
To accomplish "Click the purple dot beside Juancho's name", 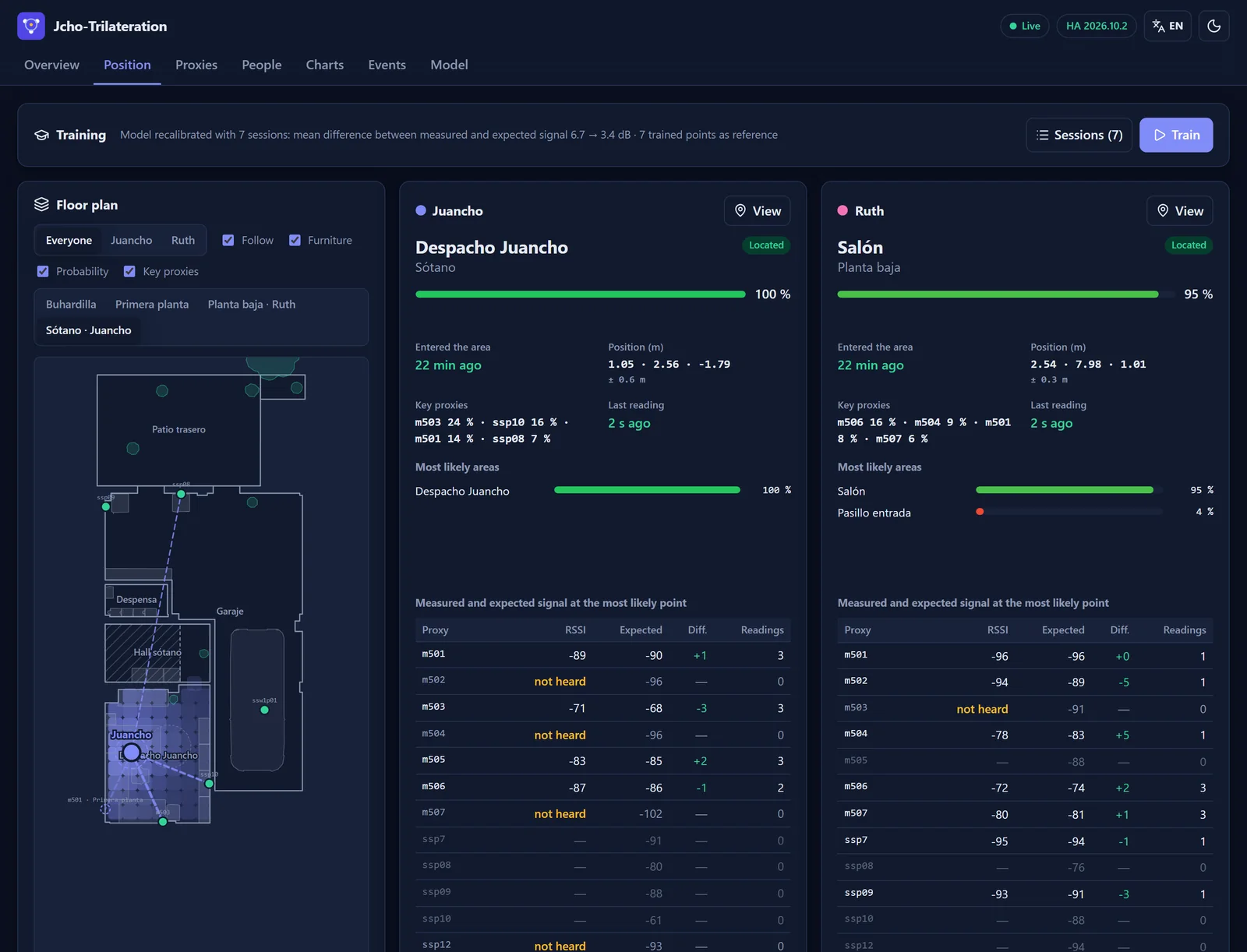I will click(421, 210).
